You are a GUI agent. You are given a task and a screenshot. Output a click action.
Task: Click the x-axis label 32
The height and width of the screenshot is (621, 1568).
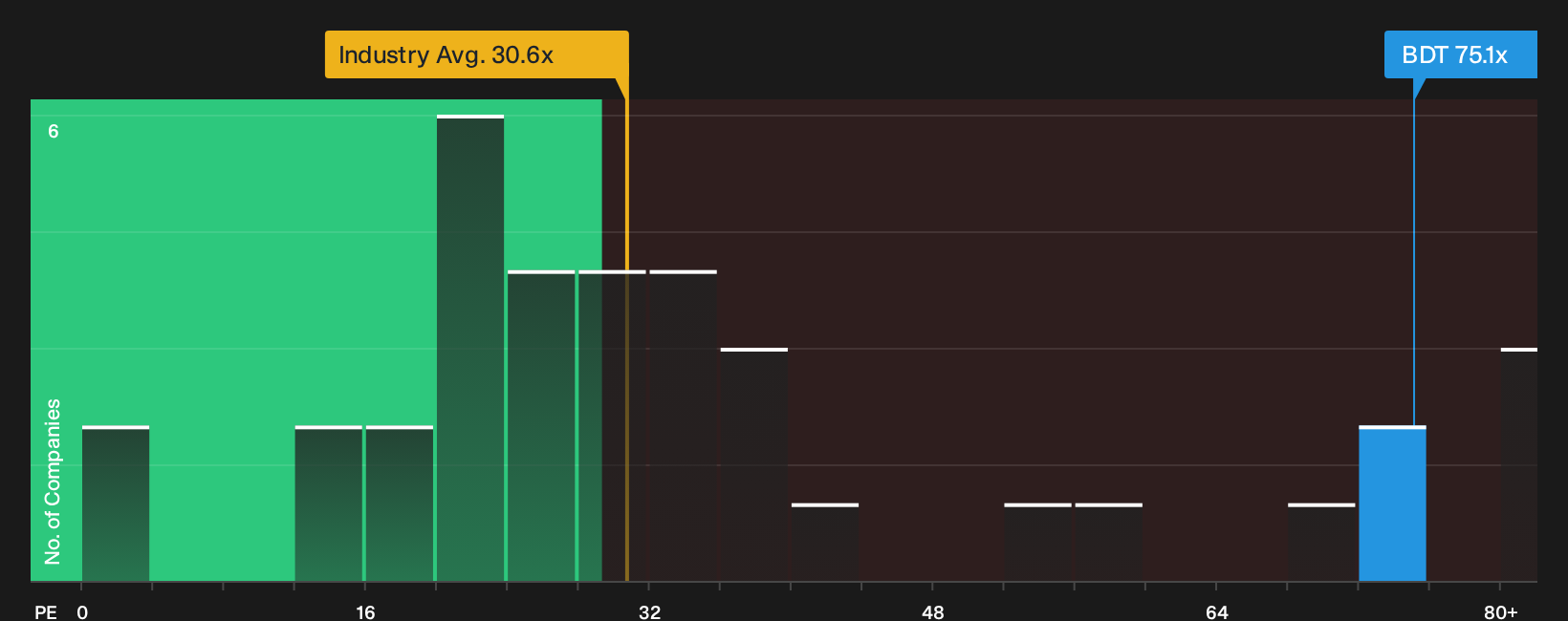coord(649,611)
